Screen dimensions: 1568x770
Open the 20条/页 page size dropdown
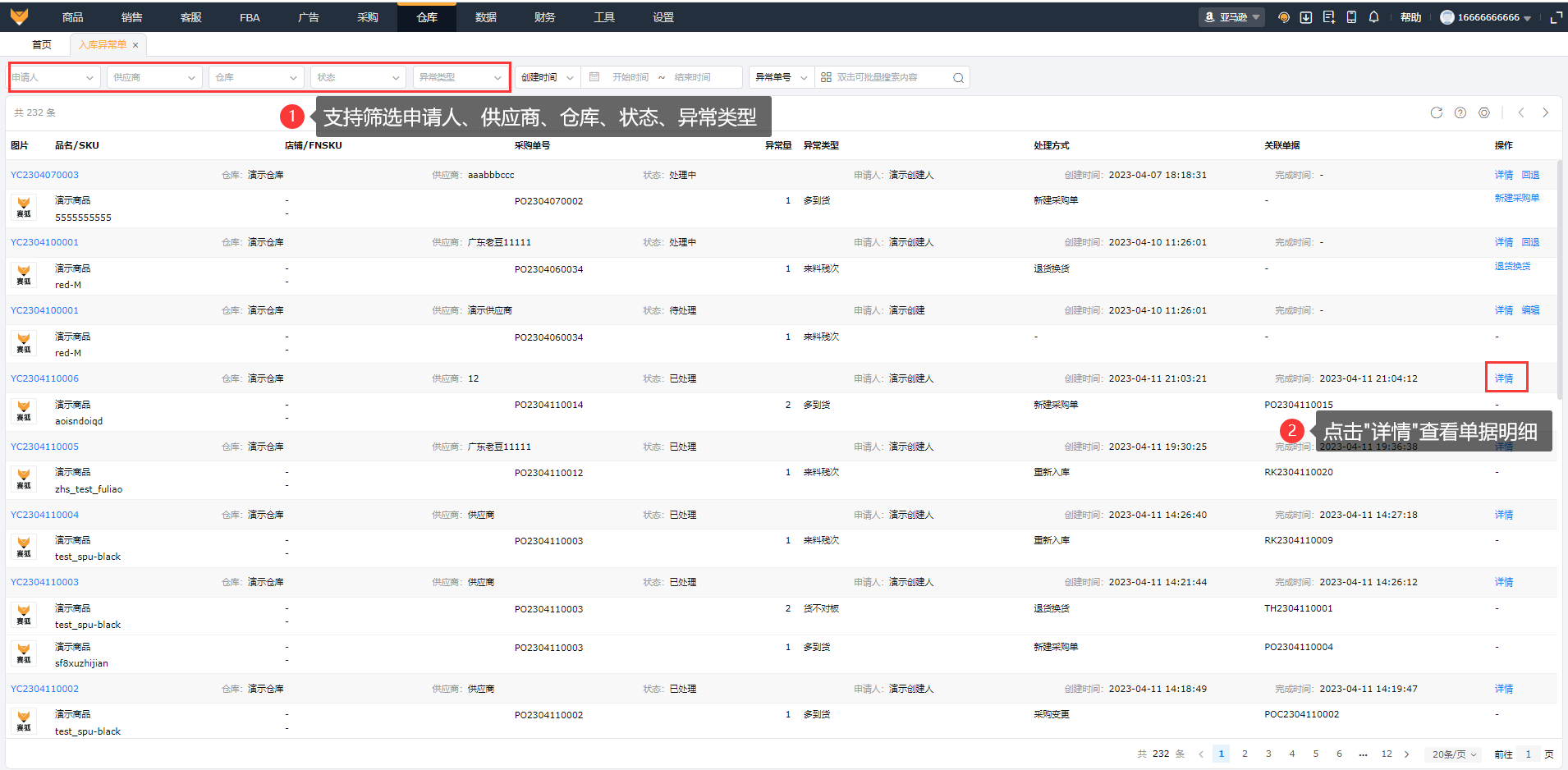[1454, 754]
